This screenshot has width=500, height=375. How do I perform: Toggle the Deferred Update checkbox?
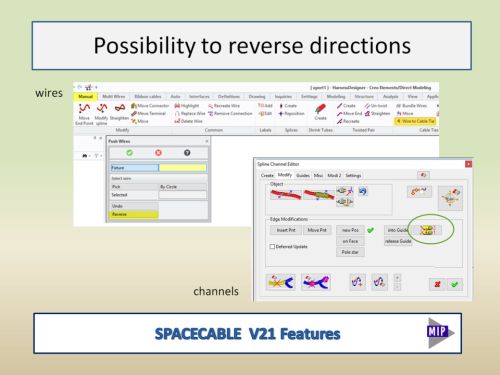click(272, 247)
